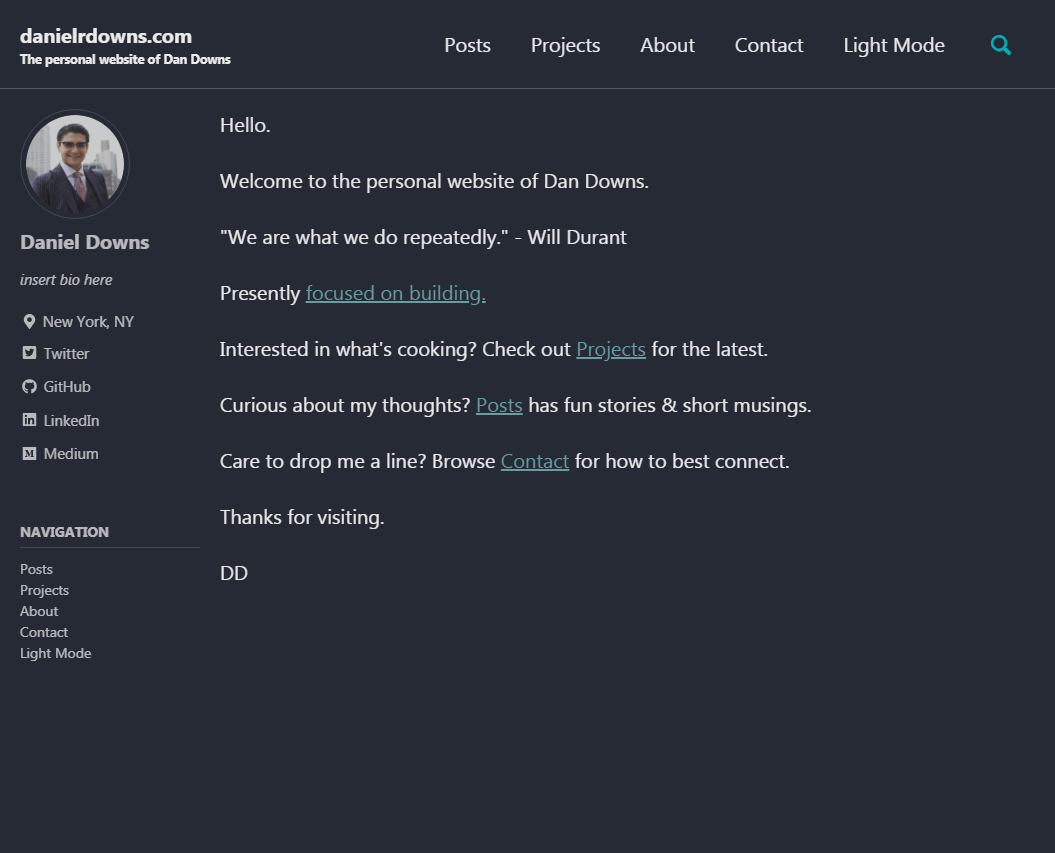Click the GitHub icon in sidebar

29,387
